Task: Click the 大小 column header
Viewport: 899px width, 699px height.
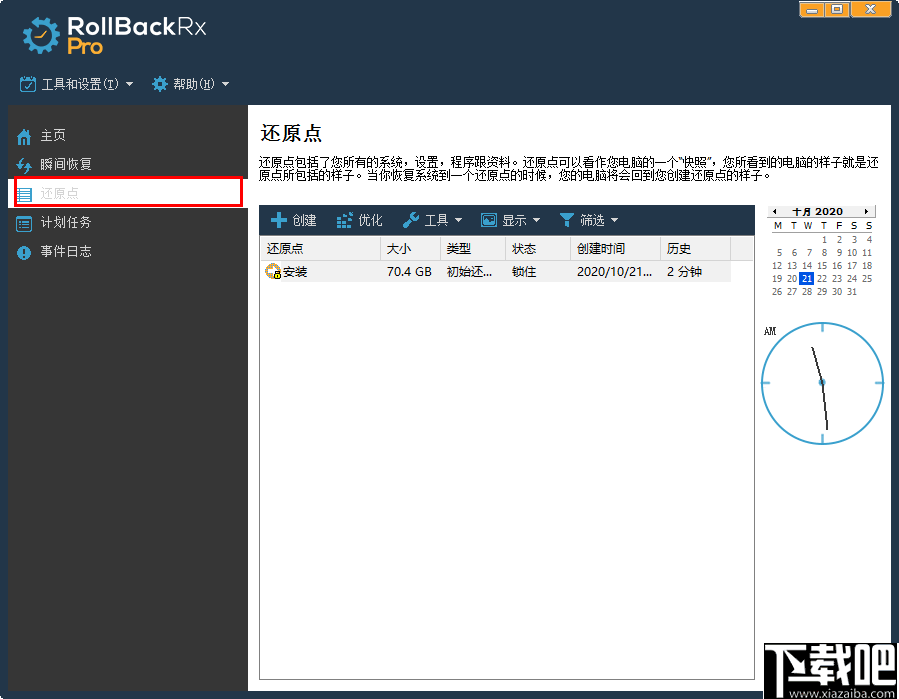Action: [x=401, y=248]
